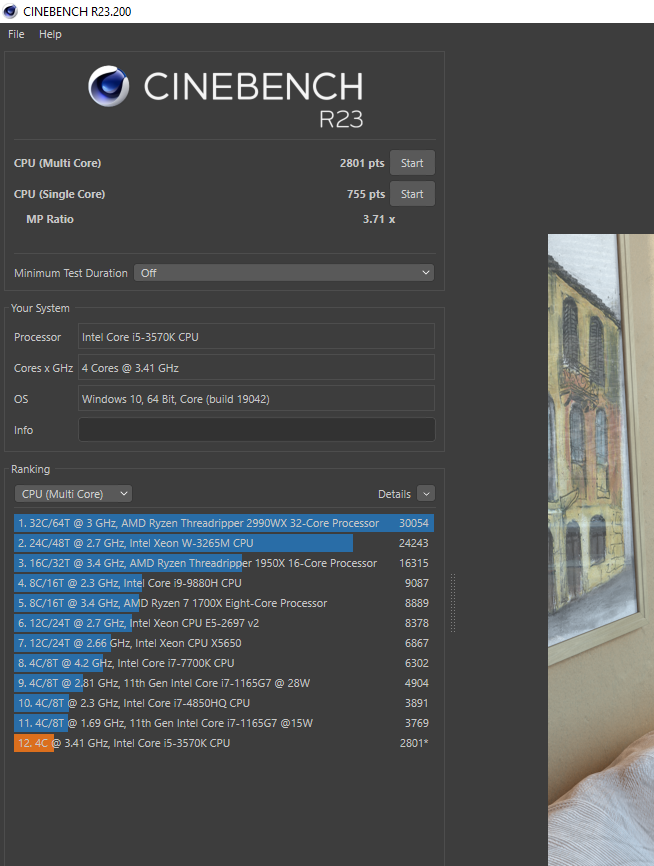Select the orange i5-3570K ranking row
The width and height of the screenshot is (654, 866).
224,743
